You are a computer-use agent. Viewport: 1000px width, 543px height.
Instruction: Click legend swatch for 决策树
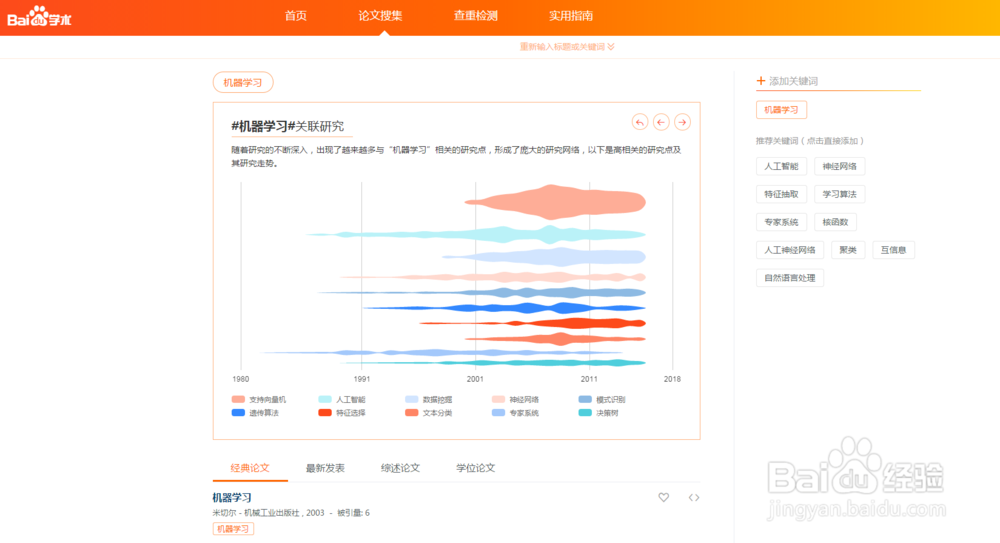coord(585,413)
